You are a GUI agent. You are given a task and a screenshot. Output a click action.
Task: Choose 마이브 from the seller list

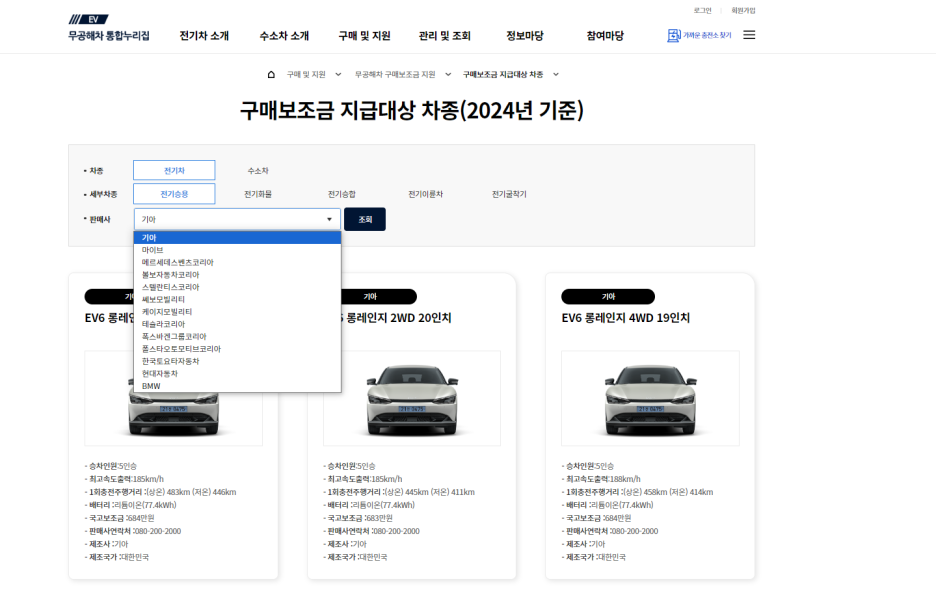(x=238, y=250)
